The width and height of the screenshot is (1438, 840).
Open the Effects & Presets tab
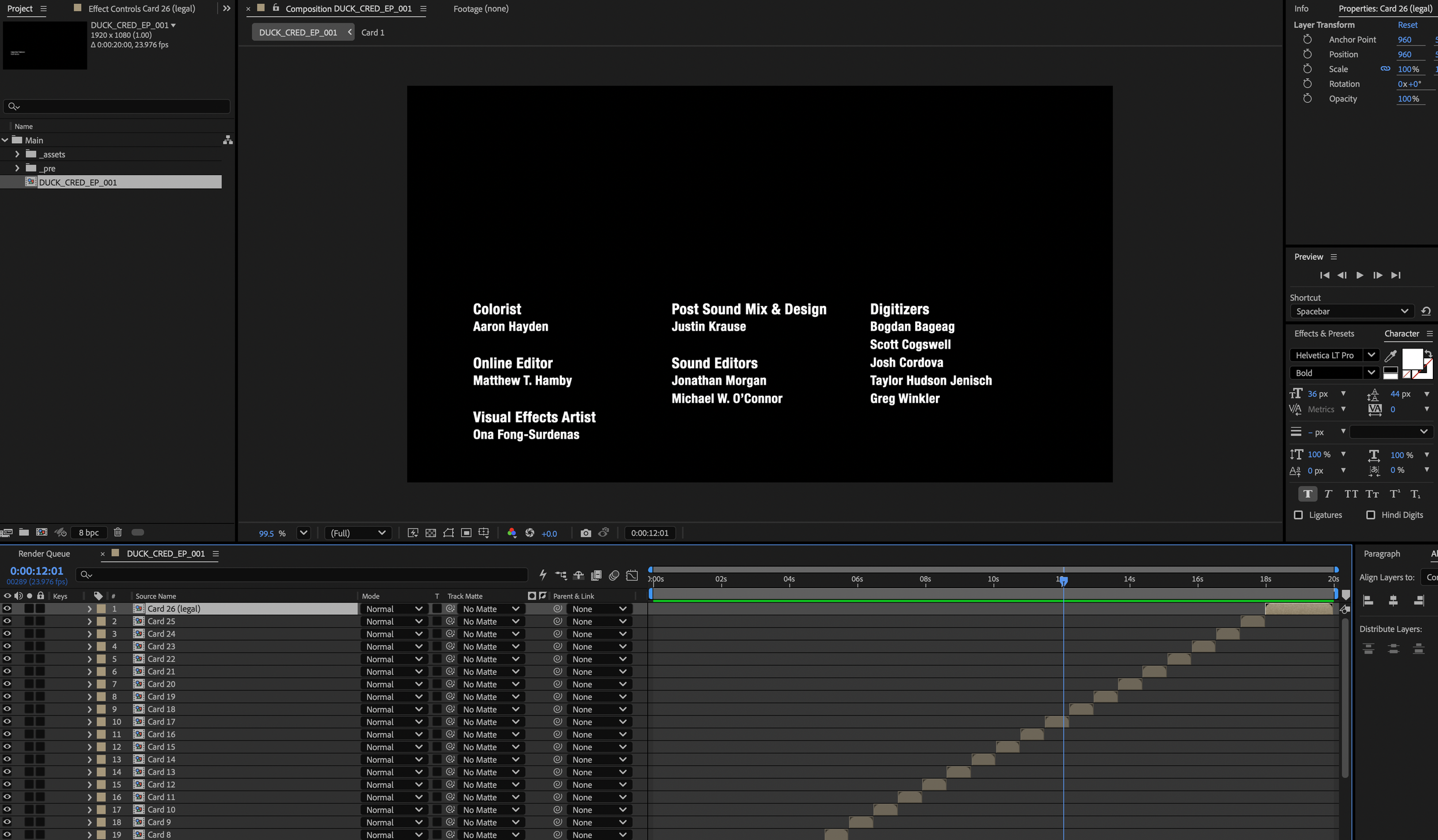tap(1324, 333)
